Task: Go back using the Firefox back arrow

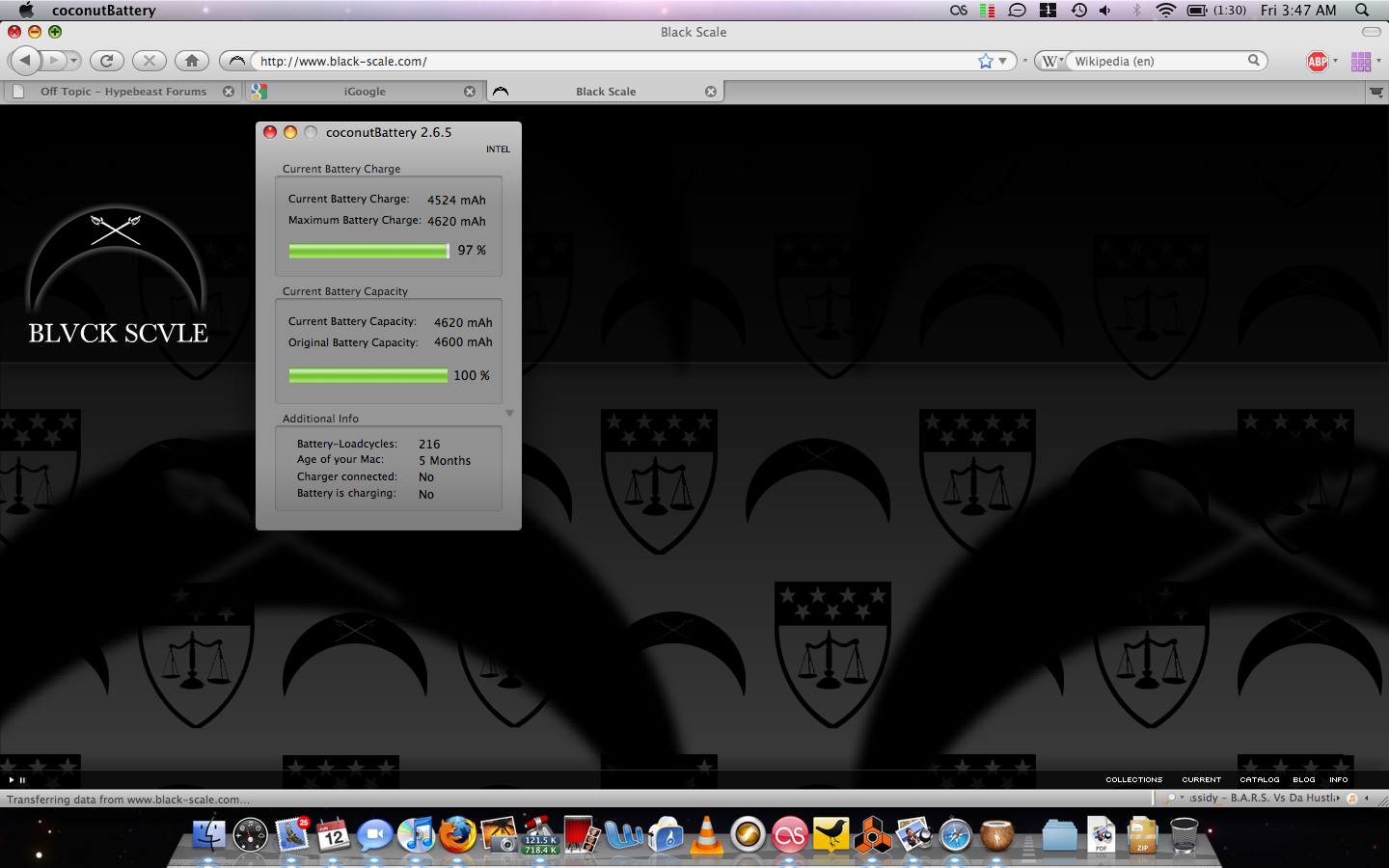Action: click(x=25, y=61)
